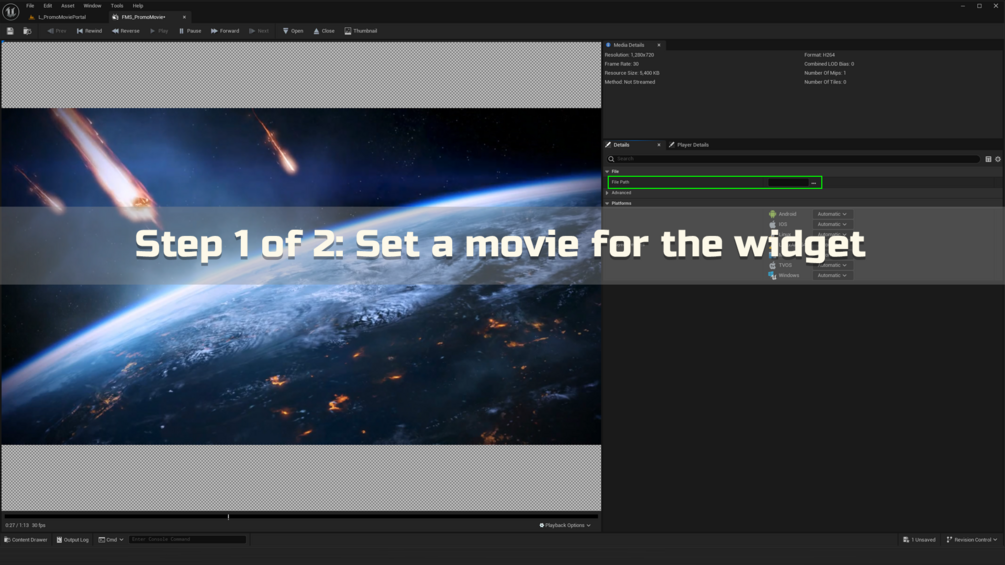Pause the movie playback
Screen dimensions: 1005x565
pyautogui.click(x=190, y=31)
